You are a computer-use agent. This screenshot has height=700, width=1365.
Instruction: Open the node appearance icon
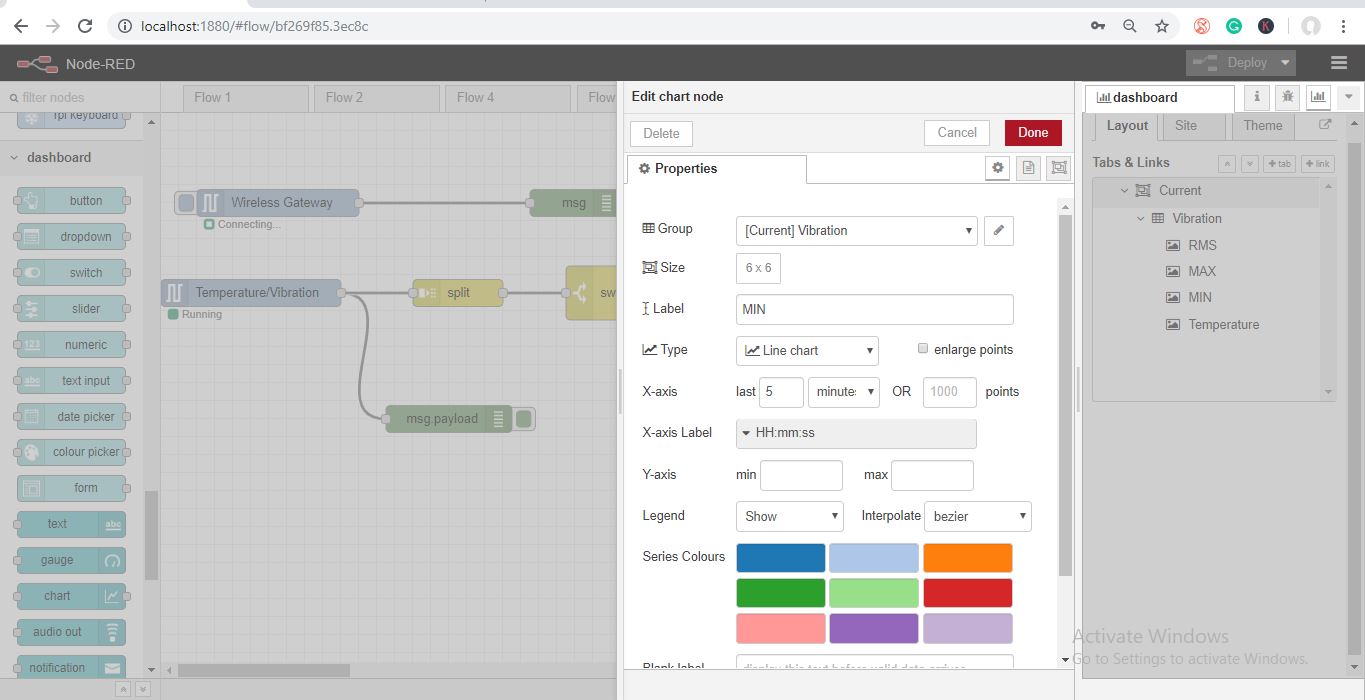click(1058, 169)
